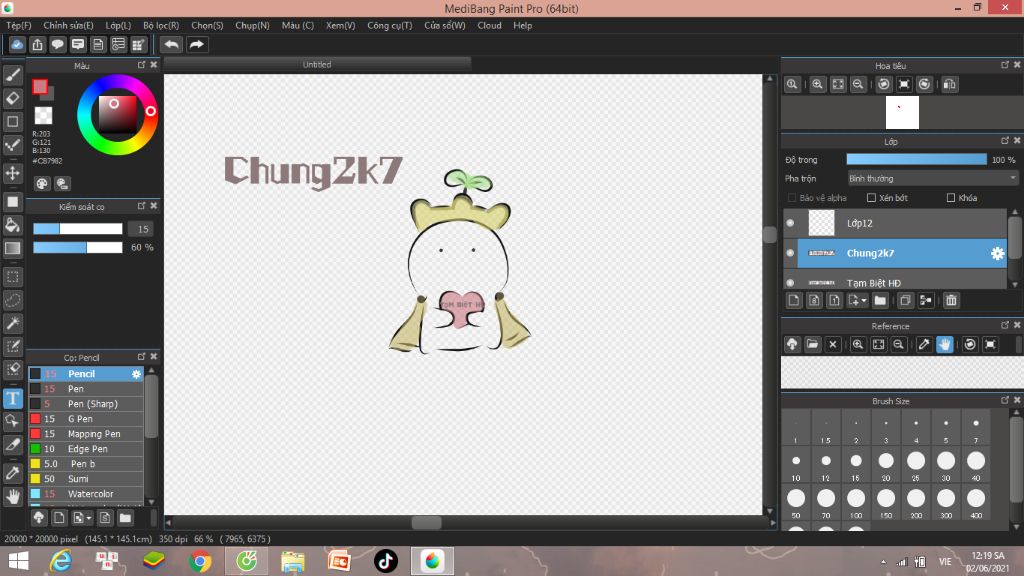Toggle visibility of Chung2k7 layer

point(790,253)
